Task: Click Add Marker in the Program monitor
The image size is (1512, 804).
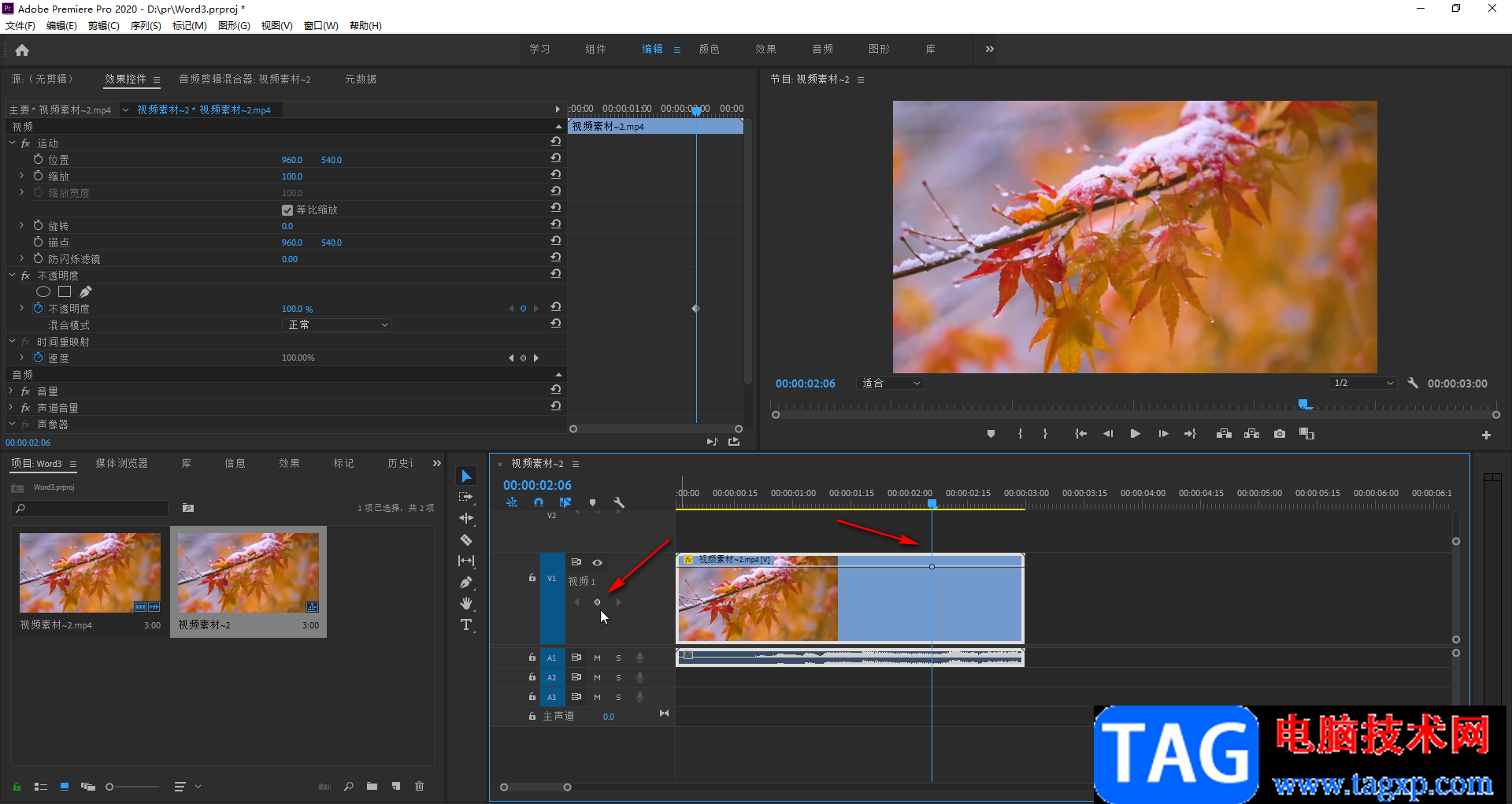Action: [x=991, y=434]
